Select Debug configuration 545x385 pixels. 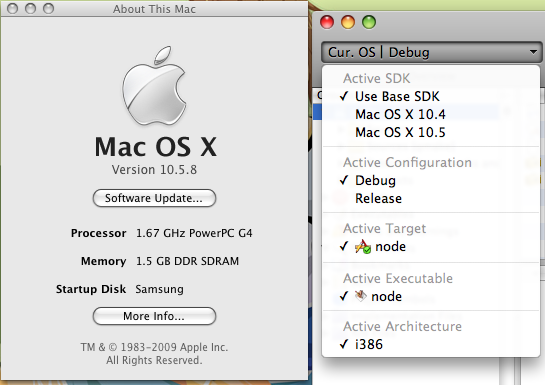(x=431, y=180)
